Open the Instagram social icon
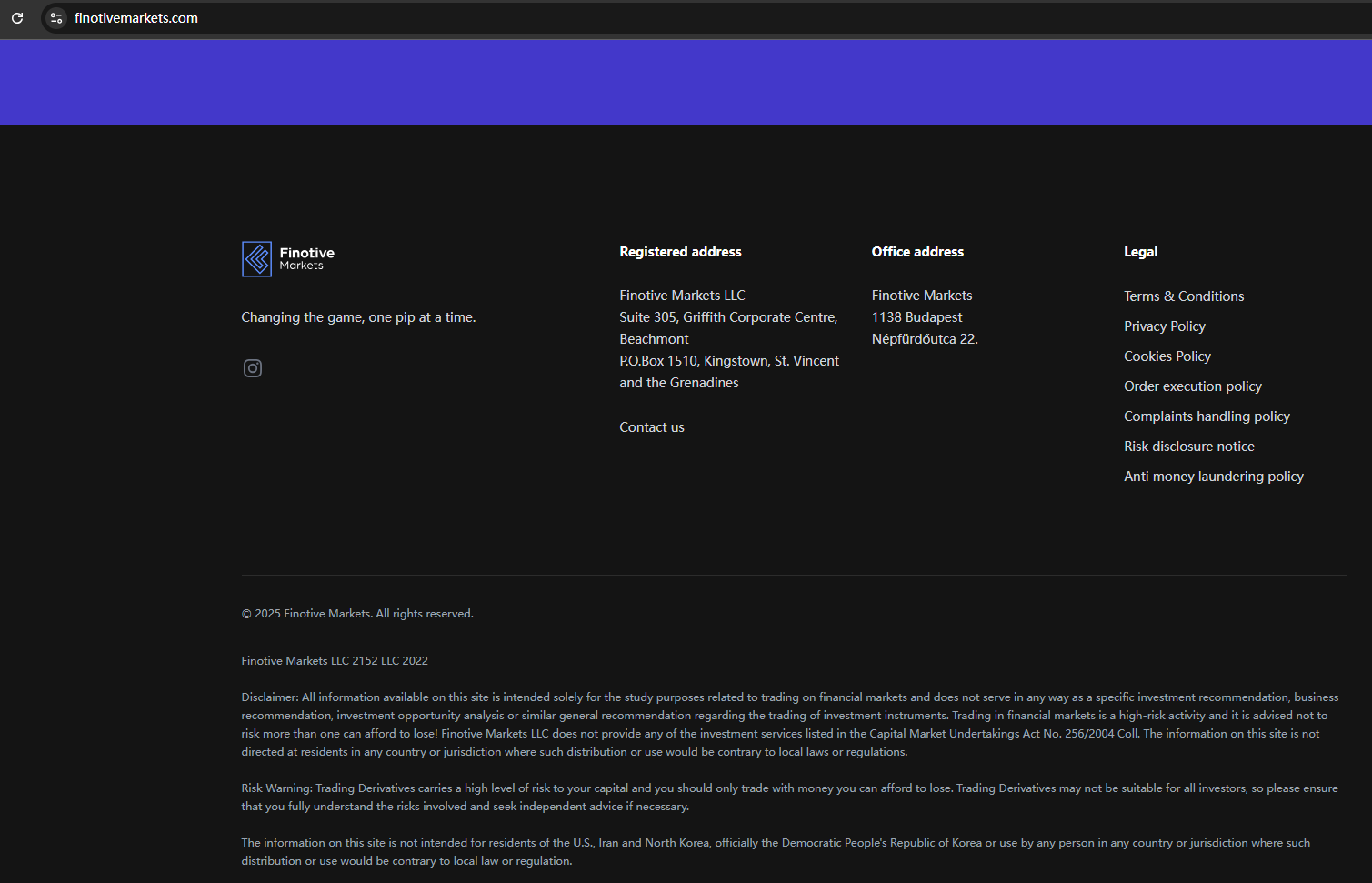The height and width of the screenshot is (883, 1372). (253, 368)
